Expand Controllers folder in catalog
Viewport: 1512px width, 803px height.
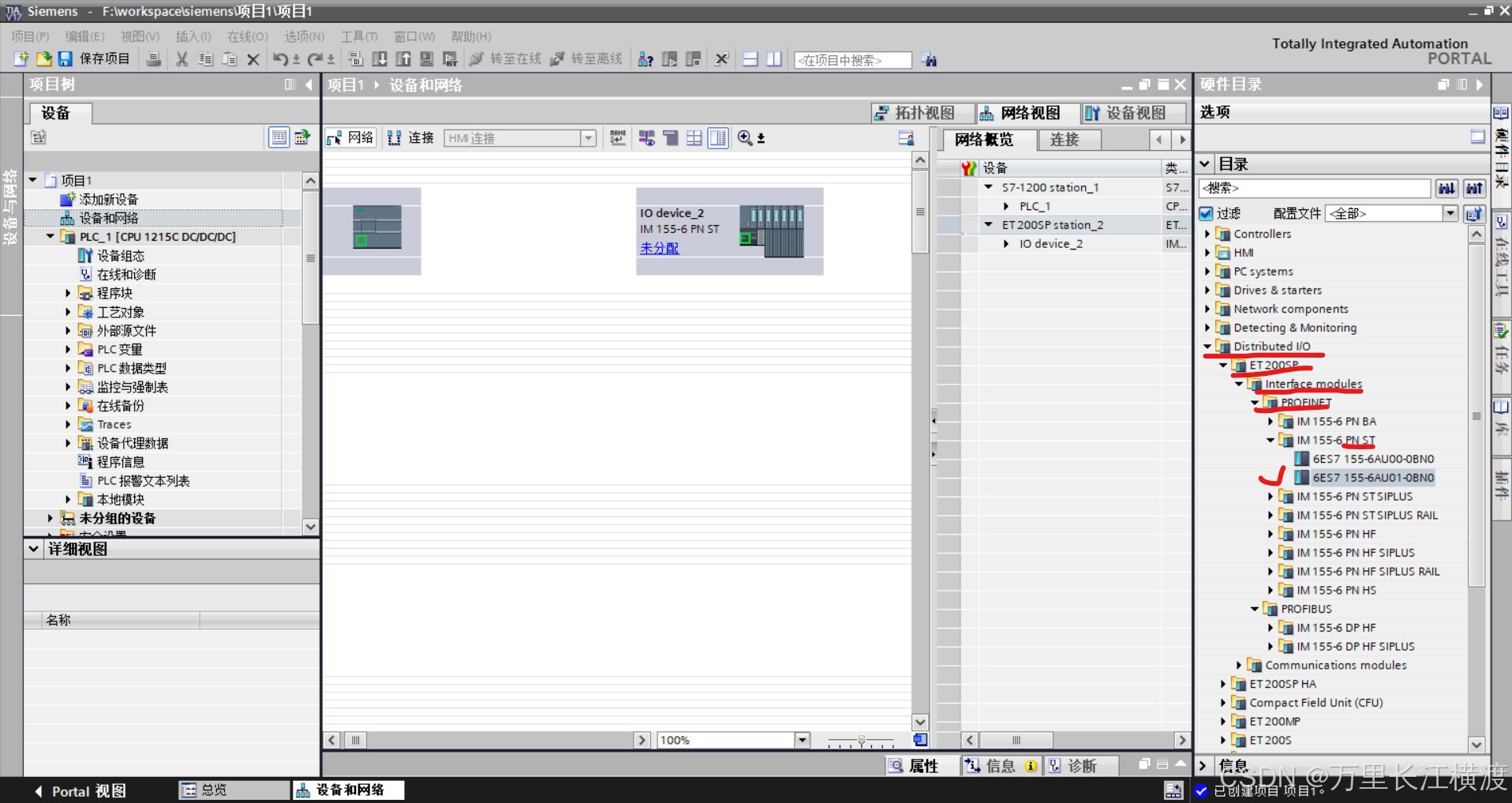click(1207, 234)
